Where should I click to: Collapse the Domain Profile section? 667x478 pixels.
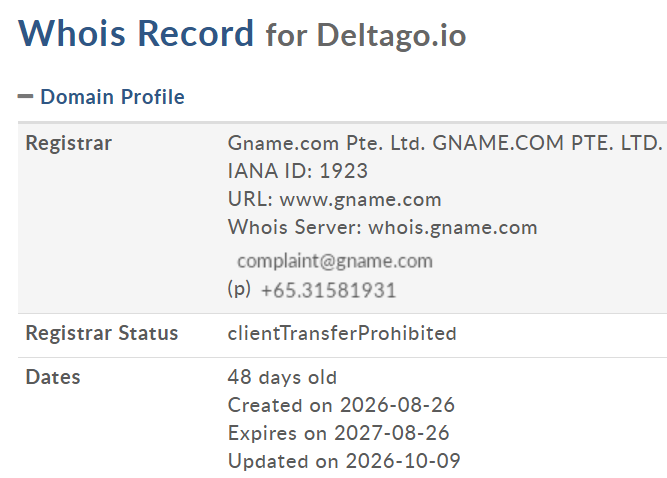click(x=25, y=97)
